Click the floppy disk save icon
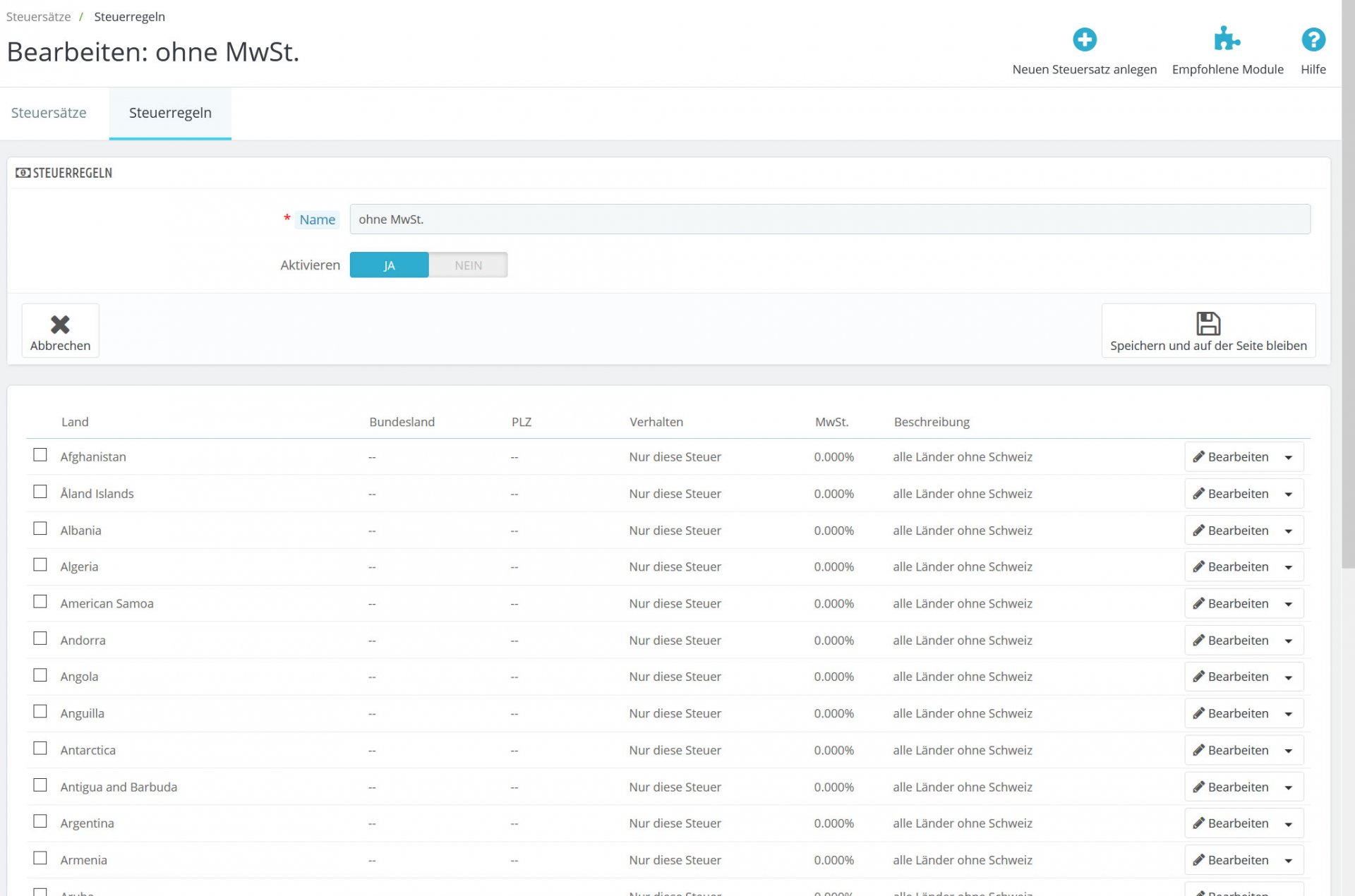The image size is (1355, 896). (x=1208, y=324)
